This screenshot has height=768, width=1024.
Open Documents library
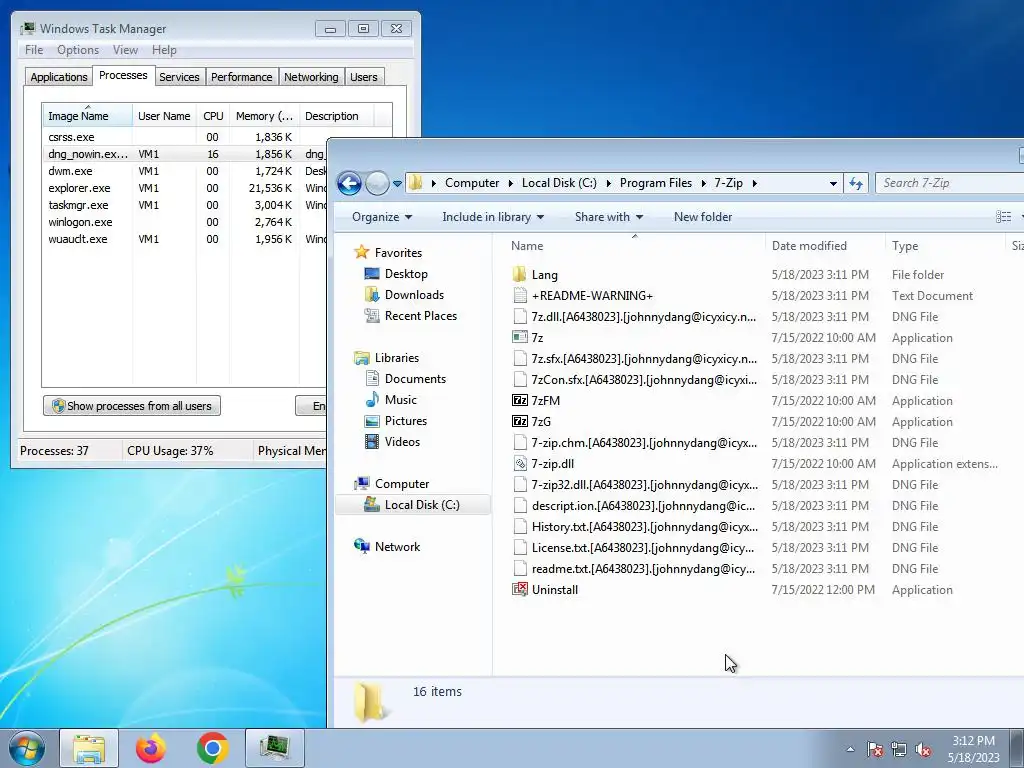tap(415, 379)
